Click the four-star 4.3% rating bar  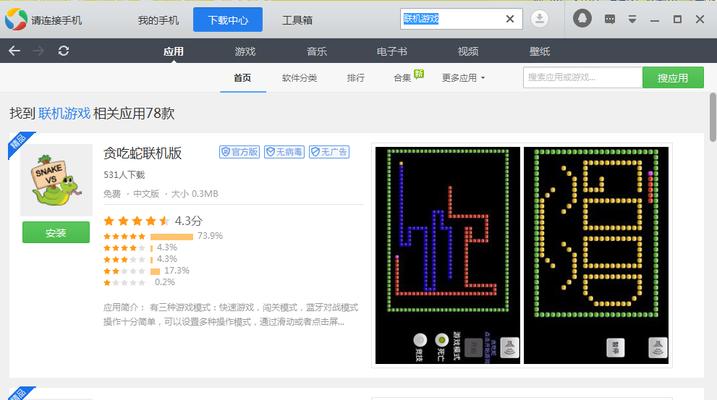151,248
